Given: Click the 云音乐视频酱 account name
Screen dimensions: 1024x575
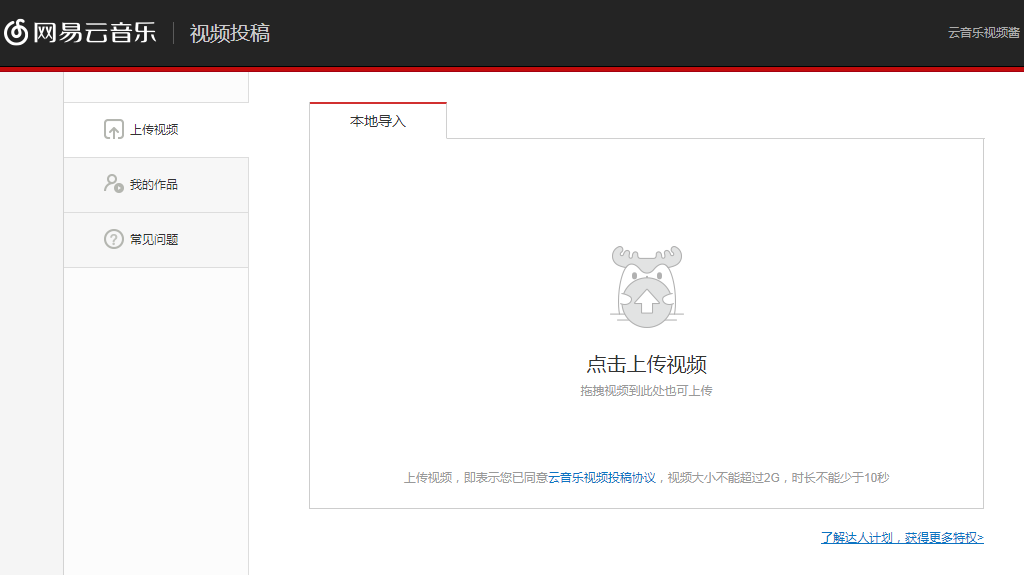Looking at the screenshot, I should [x=984, y=33].
